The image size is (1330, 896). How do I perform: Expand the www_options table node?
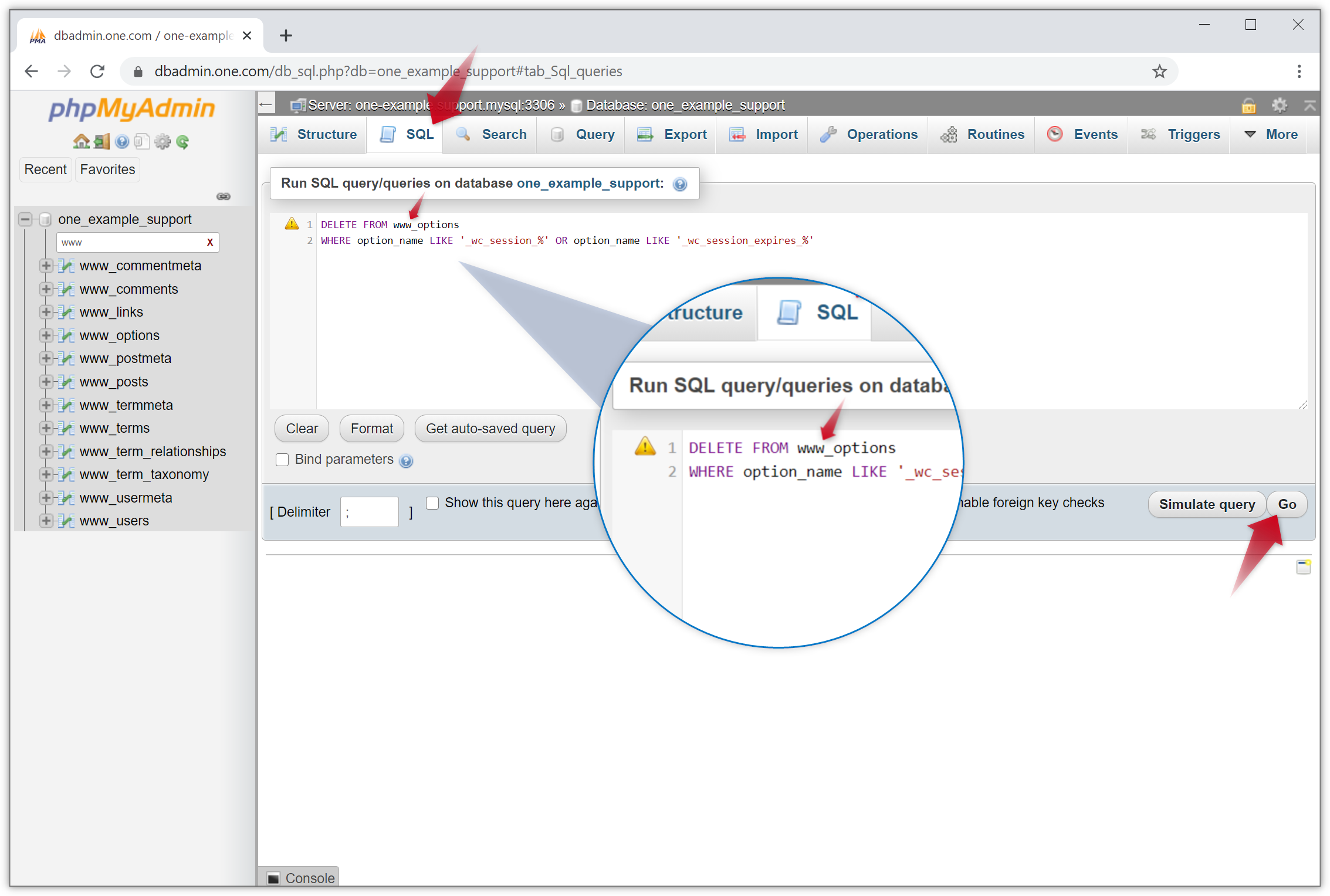[46, 335]
